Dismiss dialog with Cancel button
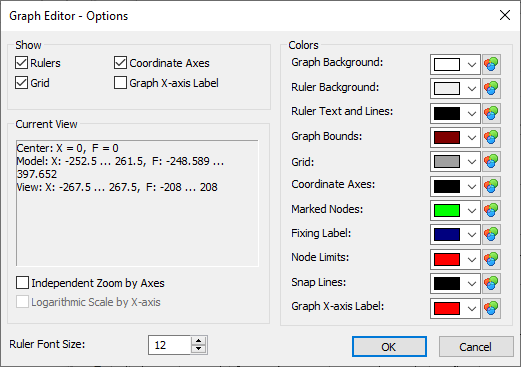 476,347
